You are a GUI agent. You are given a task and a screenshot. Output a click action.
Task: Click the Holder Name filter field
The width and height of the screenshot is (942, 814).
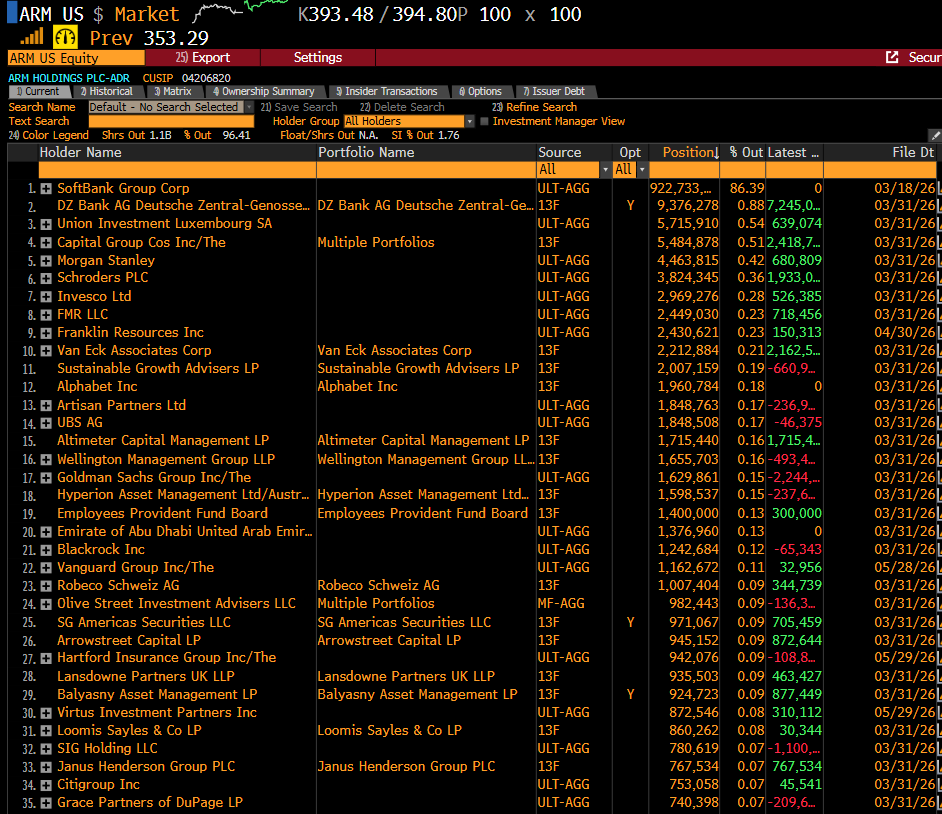click(x=177, y=169)
